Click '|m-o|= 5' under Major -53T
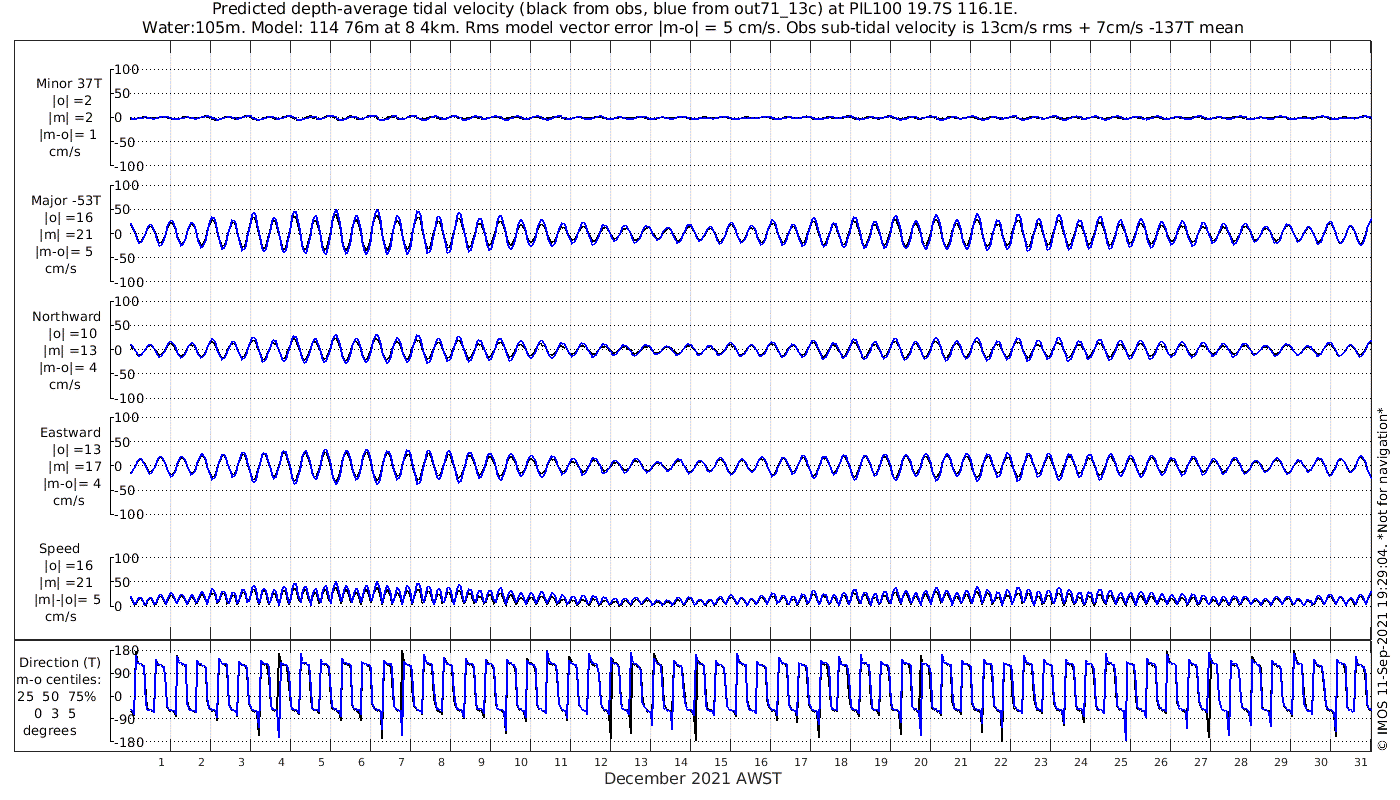Screen dimensions: 1400x800 [x=65, y=251]
